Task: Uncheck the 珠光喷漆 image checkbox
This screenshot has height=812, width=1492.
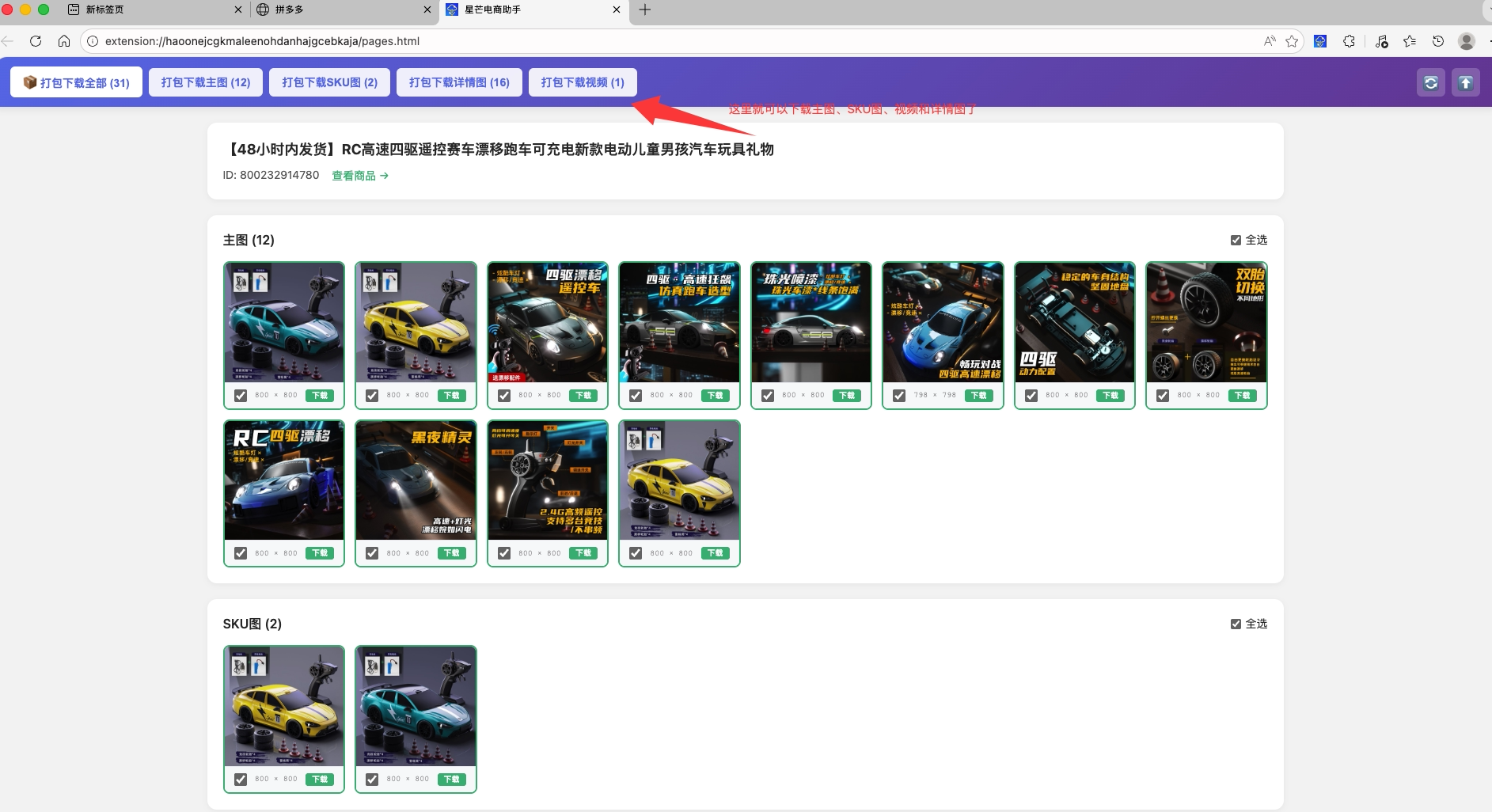Action: [x=768, y=396]
